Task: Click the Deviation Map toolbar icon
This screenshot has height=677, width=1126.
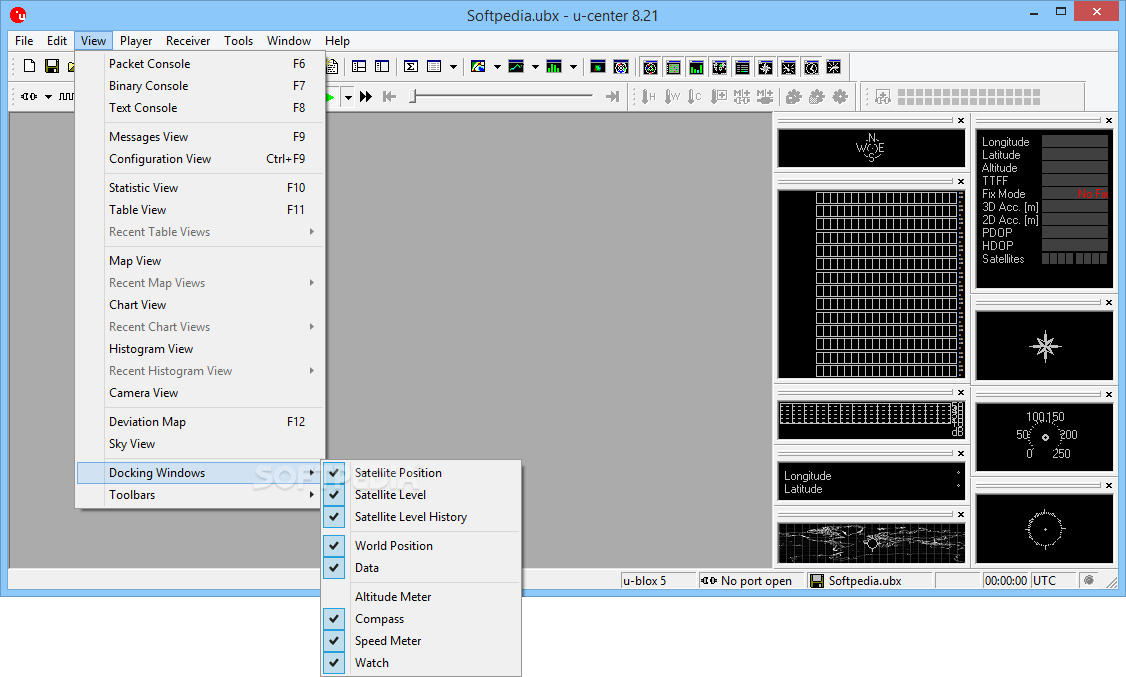Action: [x=597, y=67]
